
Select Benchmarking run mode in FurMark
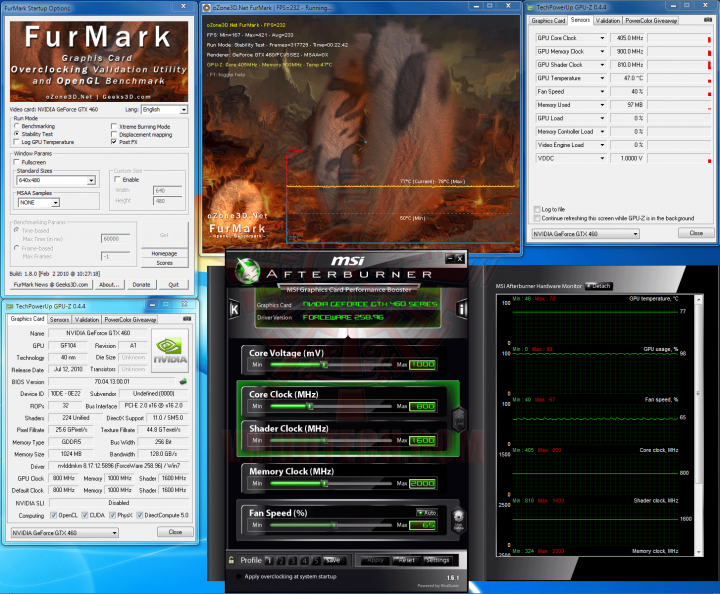pos(17,126)
